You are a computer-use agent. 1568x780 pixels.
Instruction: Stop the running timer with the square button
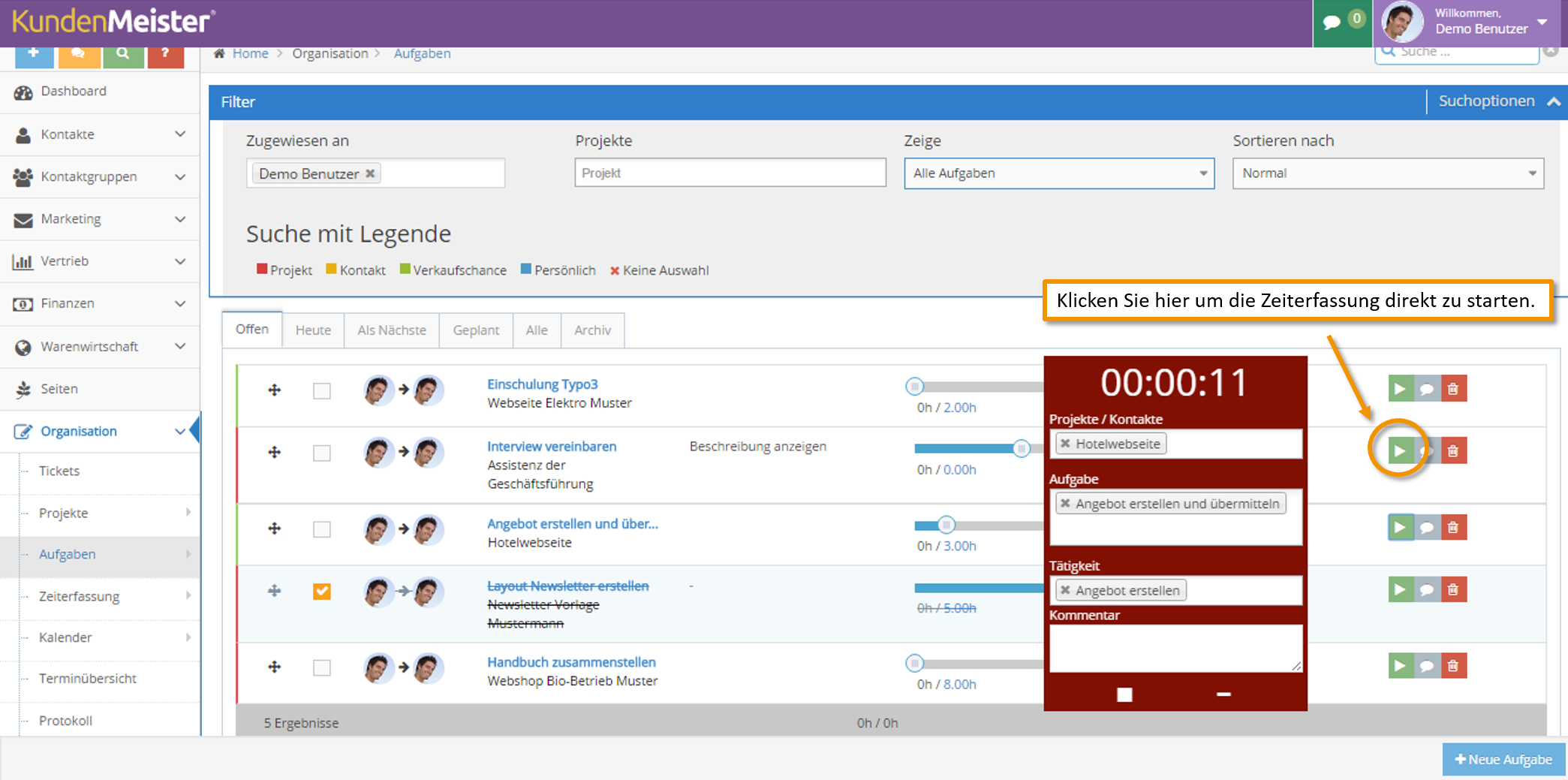point(1124,694)
